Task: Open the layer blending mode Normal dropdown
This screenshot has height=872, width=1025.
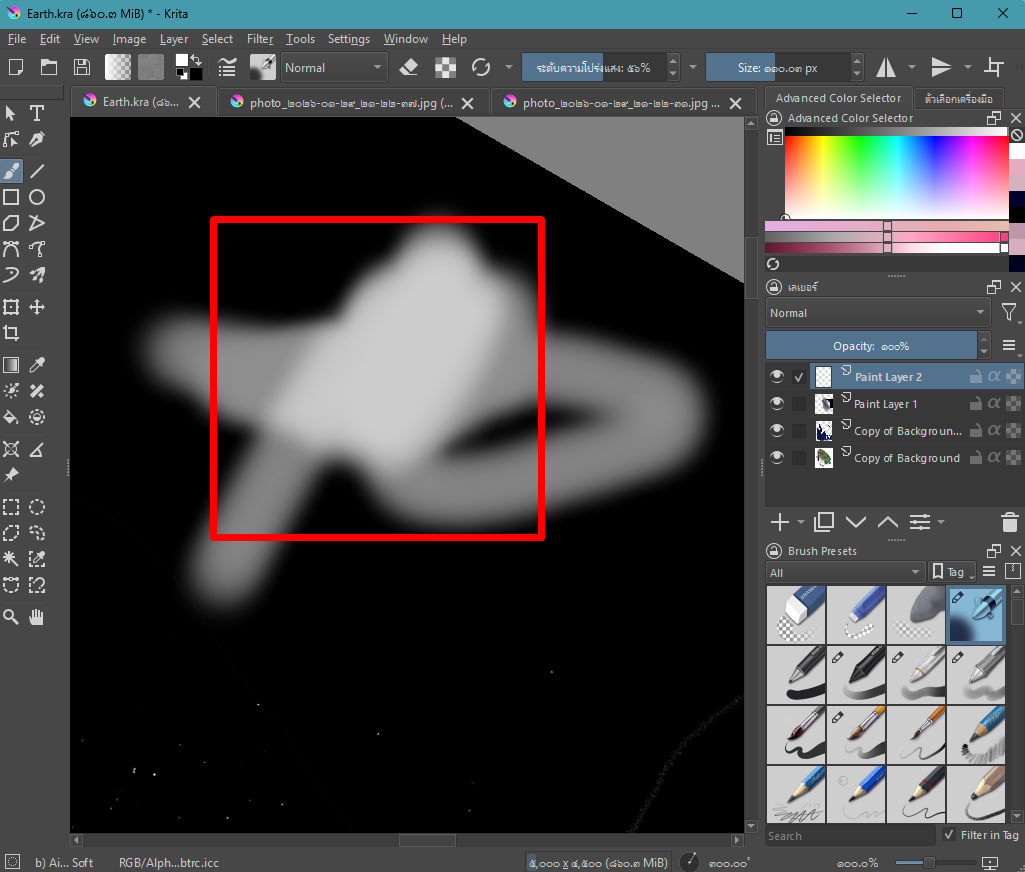Action: point(877,313)
